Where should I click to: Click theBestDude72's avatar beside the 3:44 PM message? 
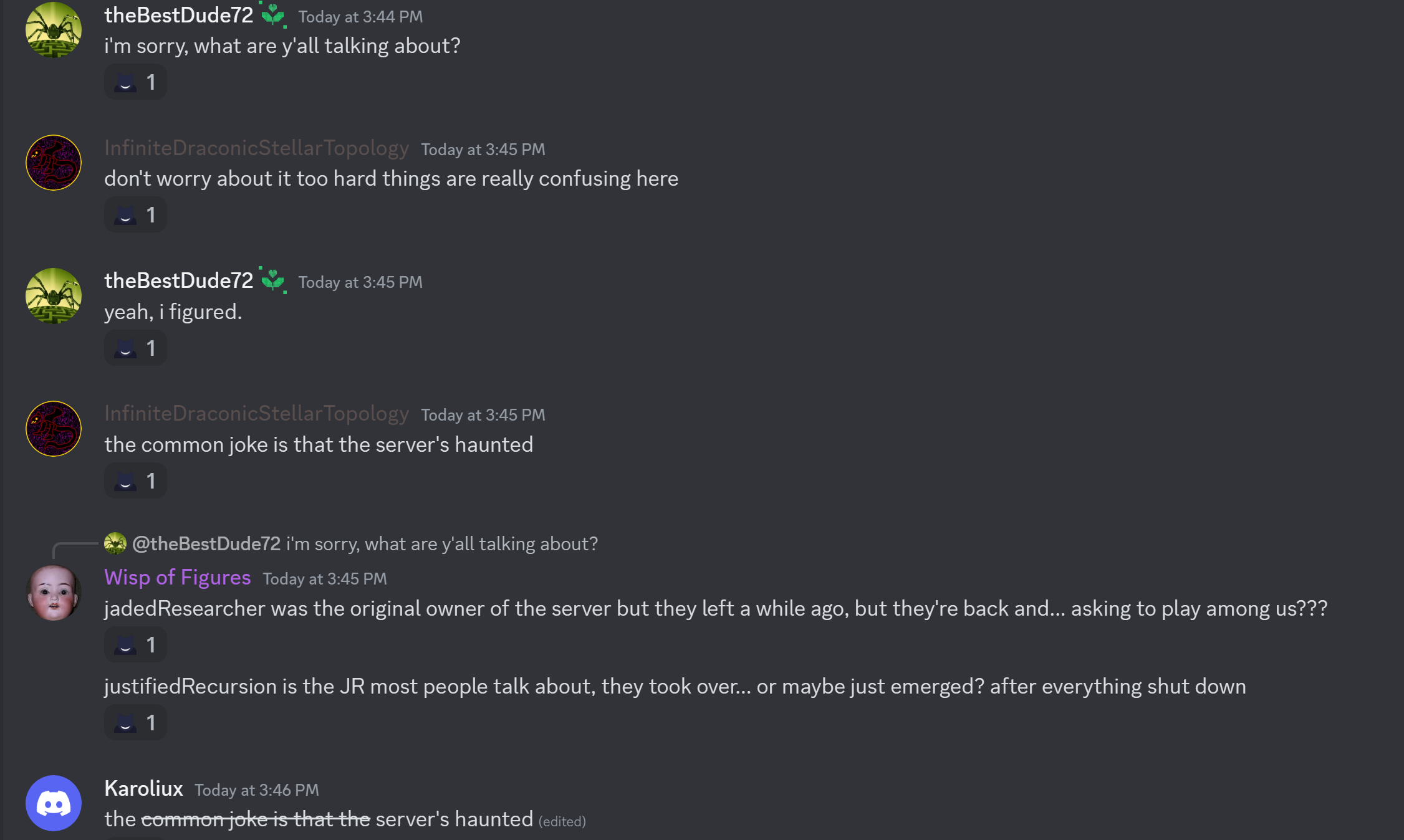54,30
